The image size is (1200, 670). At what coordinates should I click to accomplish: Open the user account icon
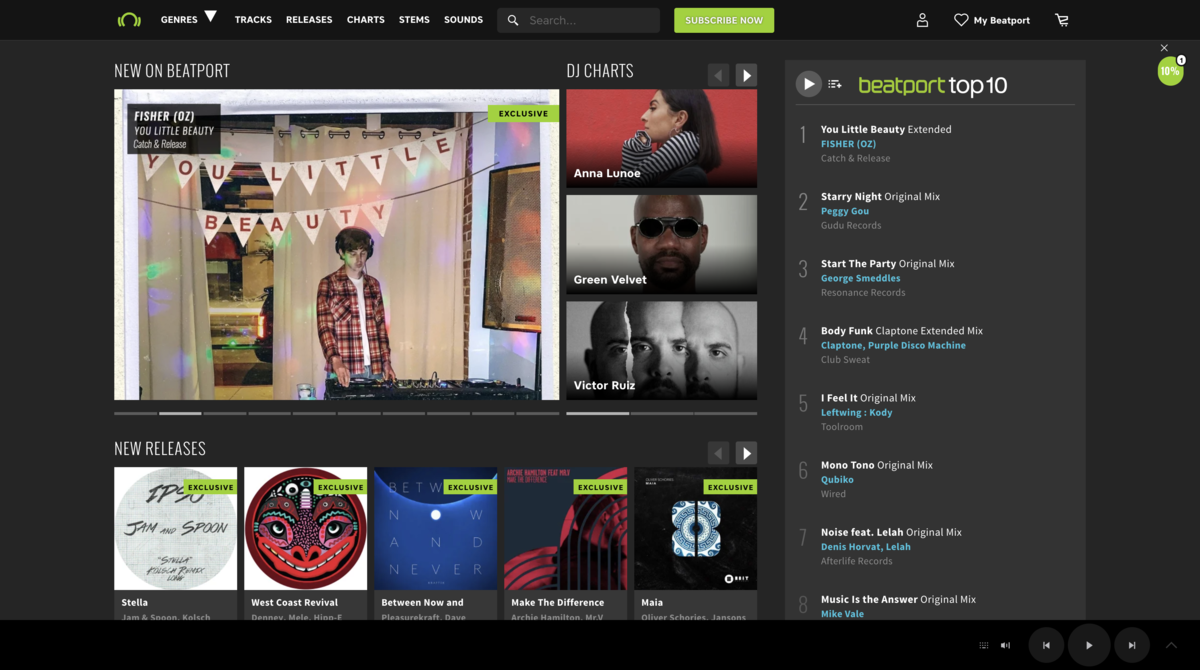pyautogui.click(x=922, y=20)
